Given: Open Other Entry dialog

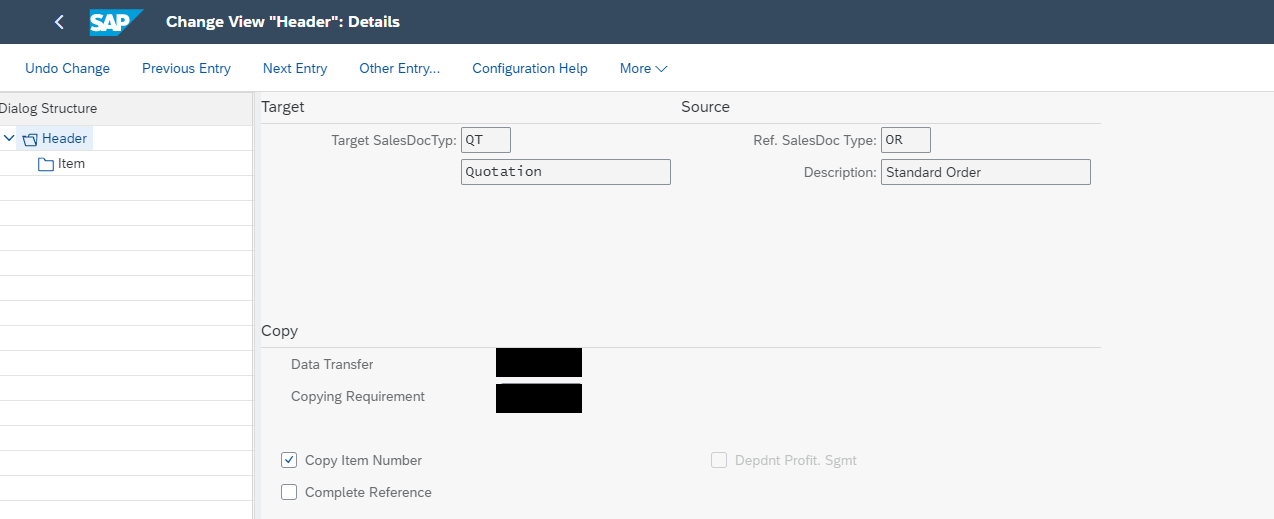Looking at the screenshot, I should tap(399, 68).
